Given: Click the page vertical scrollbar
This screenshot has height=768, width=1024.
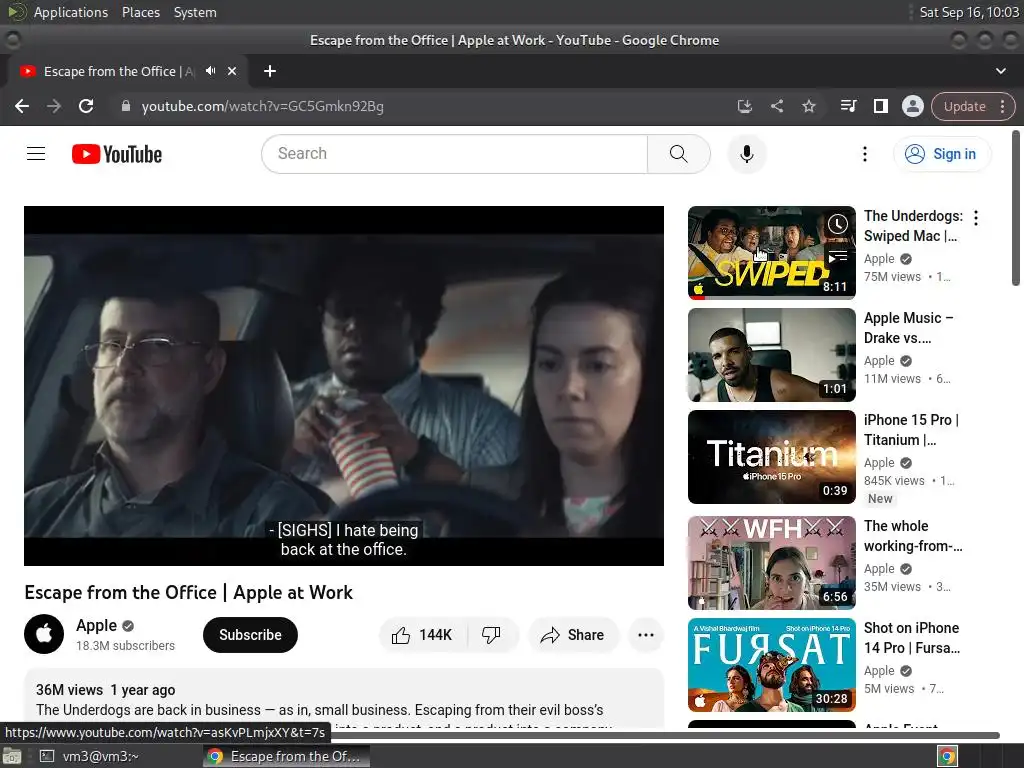Looking at the screenshot, I should 1016,208.
